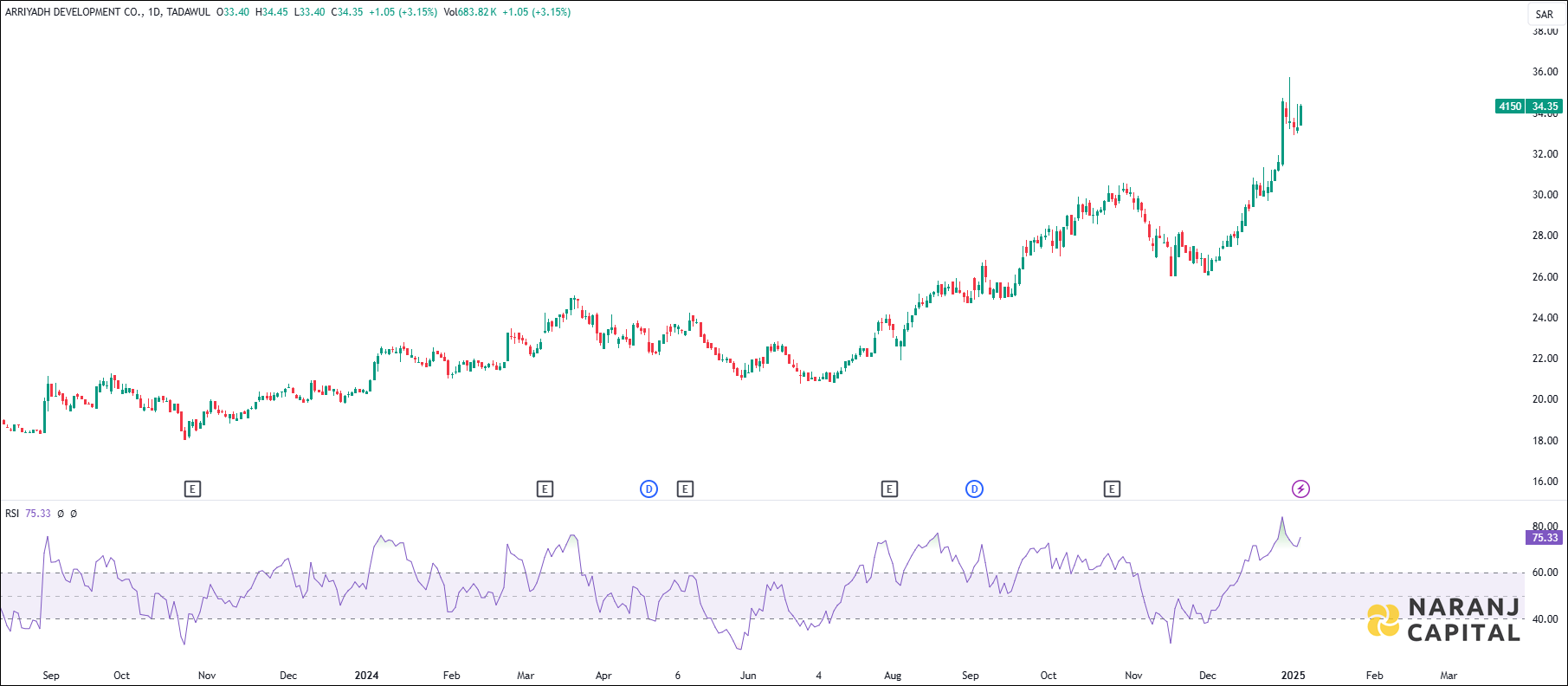
Task: Click the Vol683.82 K volume readout
Action: click(469, 12)
